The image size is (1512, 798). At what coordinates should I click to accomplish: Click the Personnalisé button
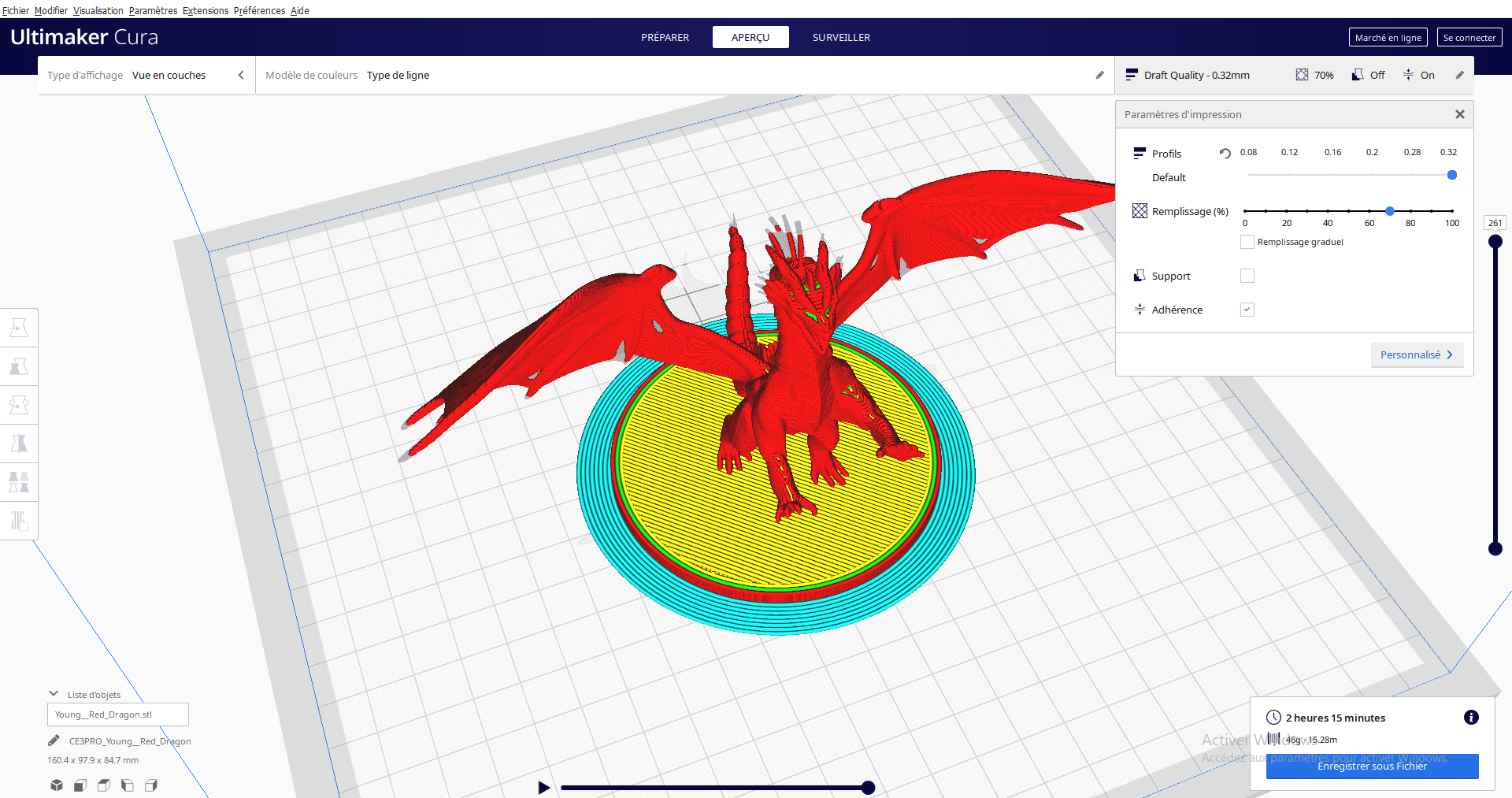pos(1417,354)
